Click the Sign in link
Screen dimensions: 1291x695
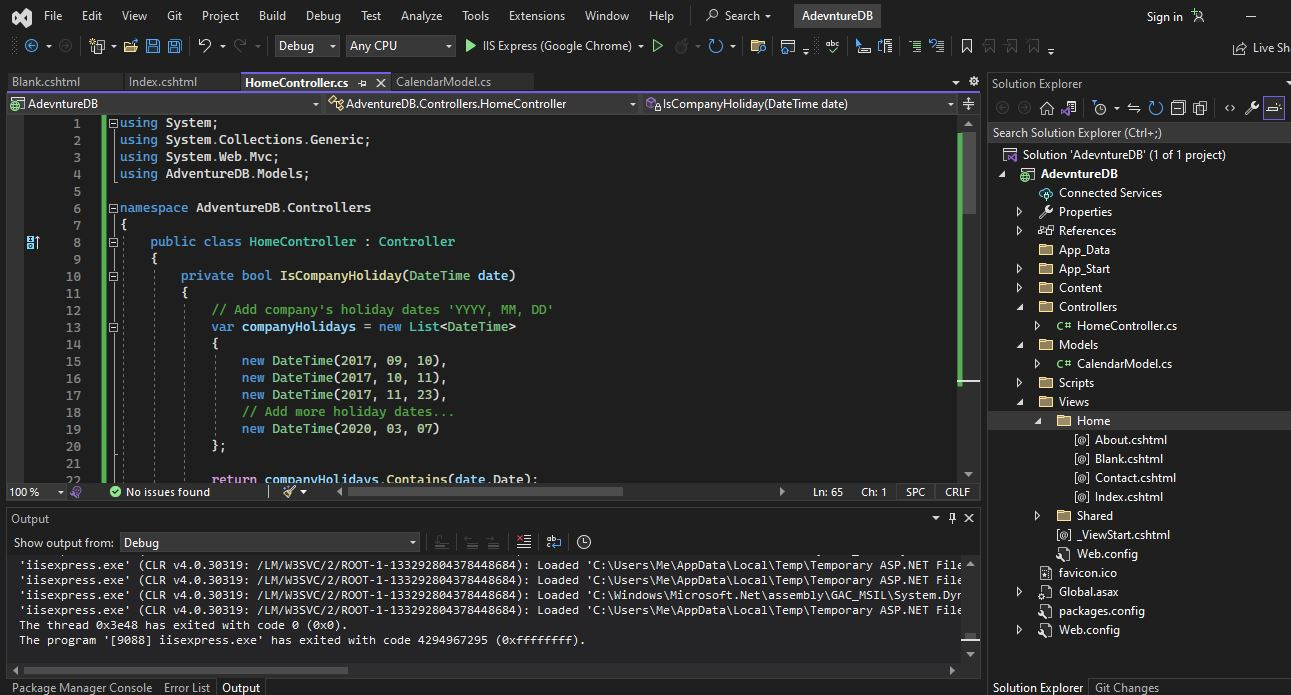pos(1164,16)
